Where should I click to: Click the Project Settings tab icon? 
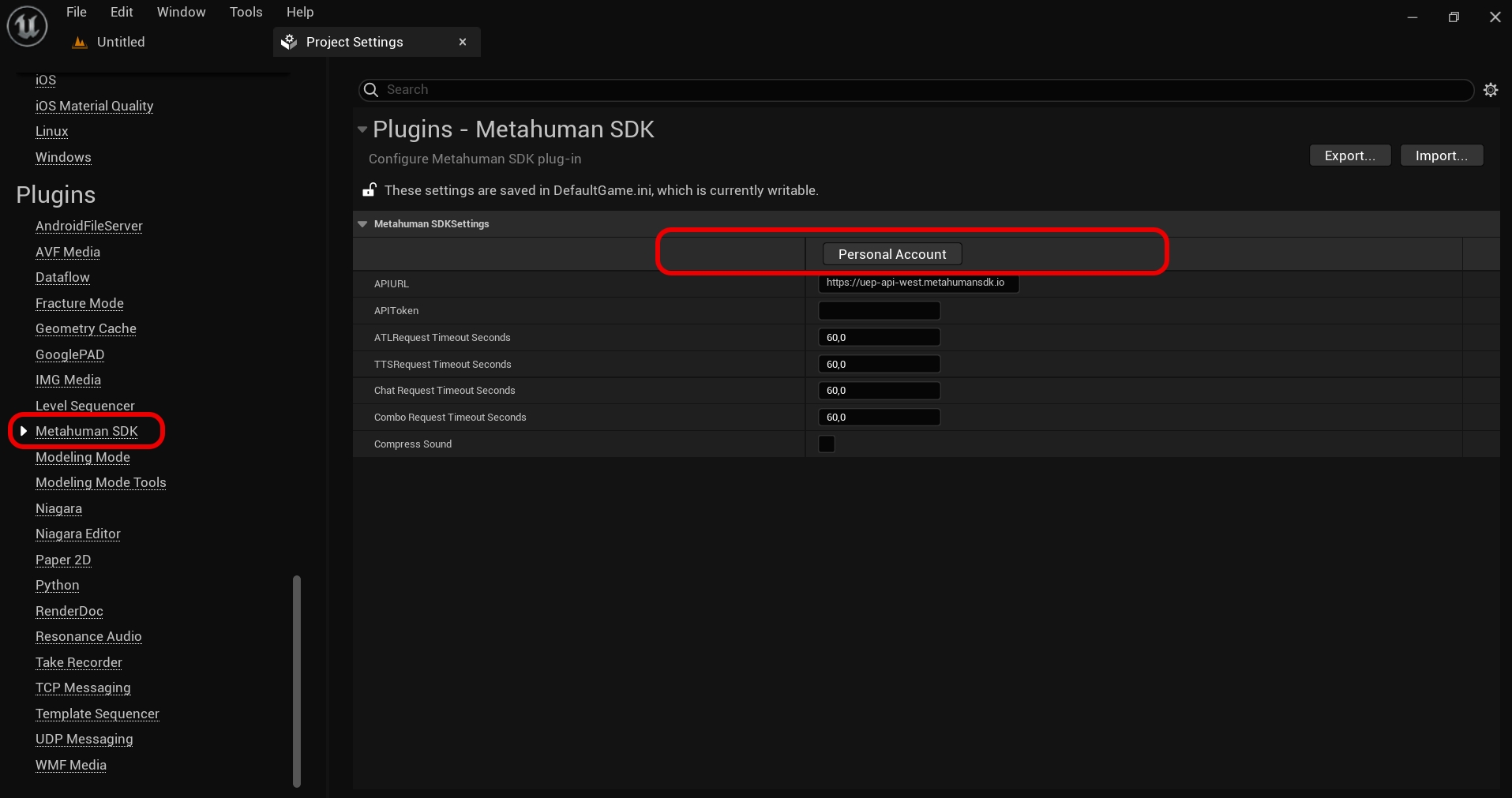click(x=289, y=42)
